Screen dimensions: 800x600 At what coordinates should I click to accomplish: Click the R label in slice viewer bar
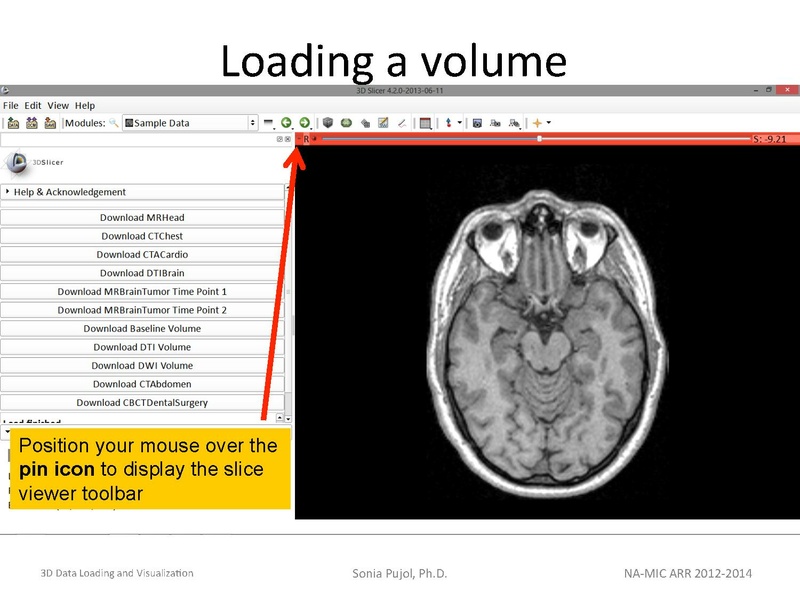306,139
